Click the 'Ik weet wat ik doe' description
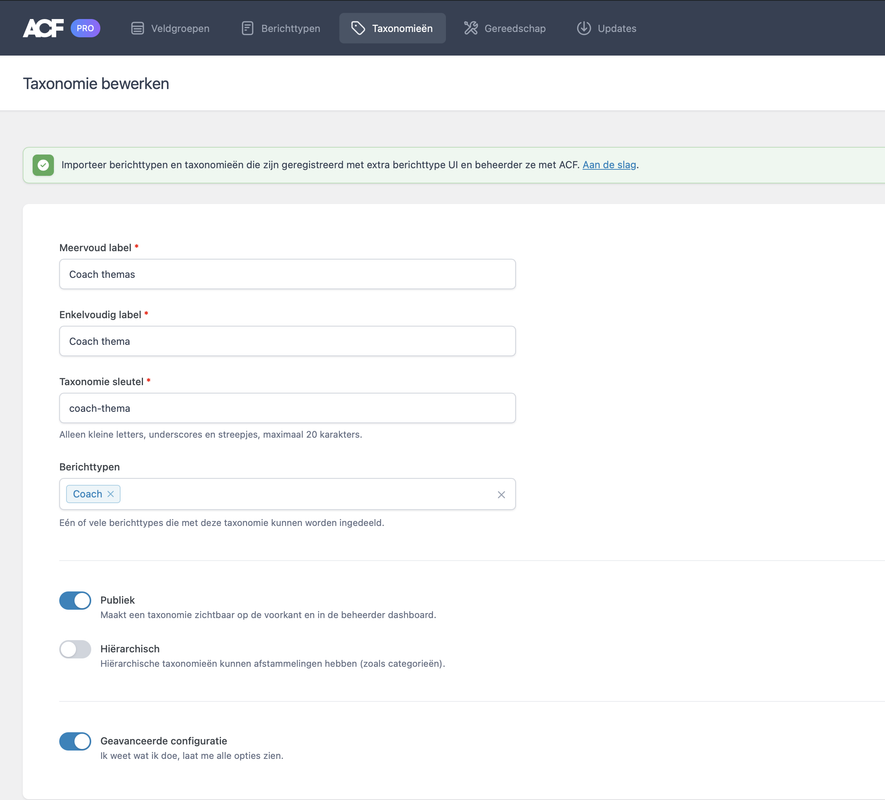 [192, 756]
